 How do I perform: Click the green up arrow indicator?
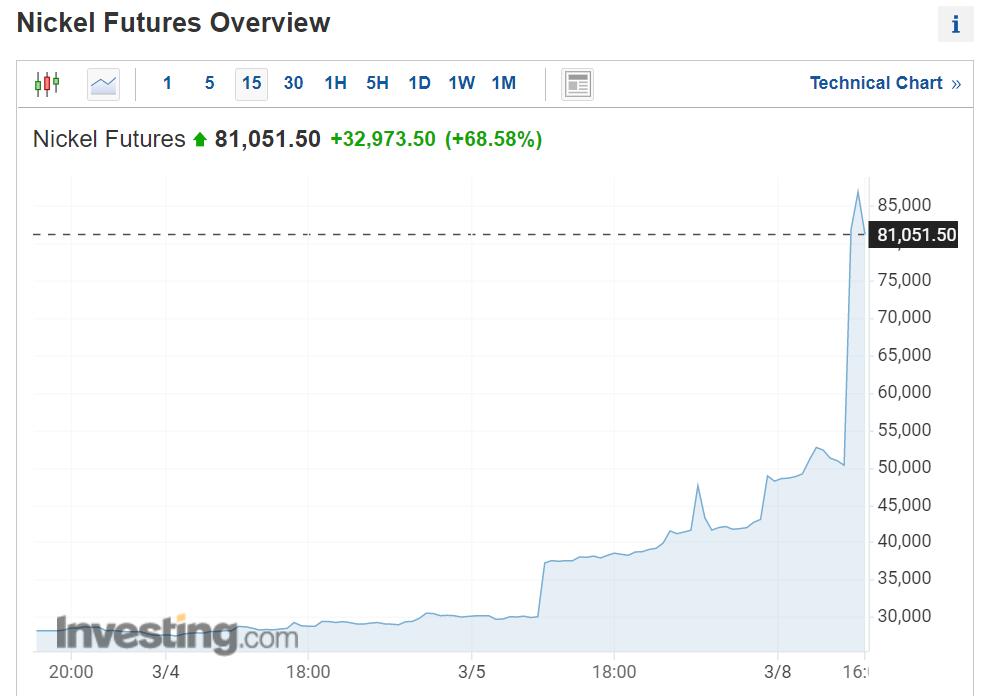200,140
